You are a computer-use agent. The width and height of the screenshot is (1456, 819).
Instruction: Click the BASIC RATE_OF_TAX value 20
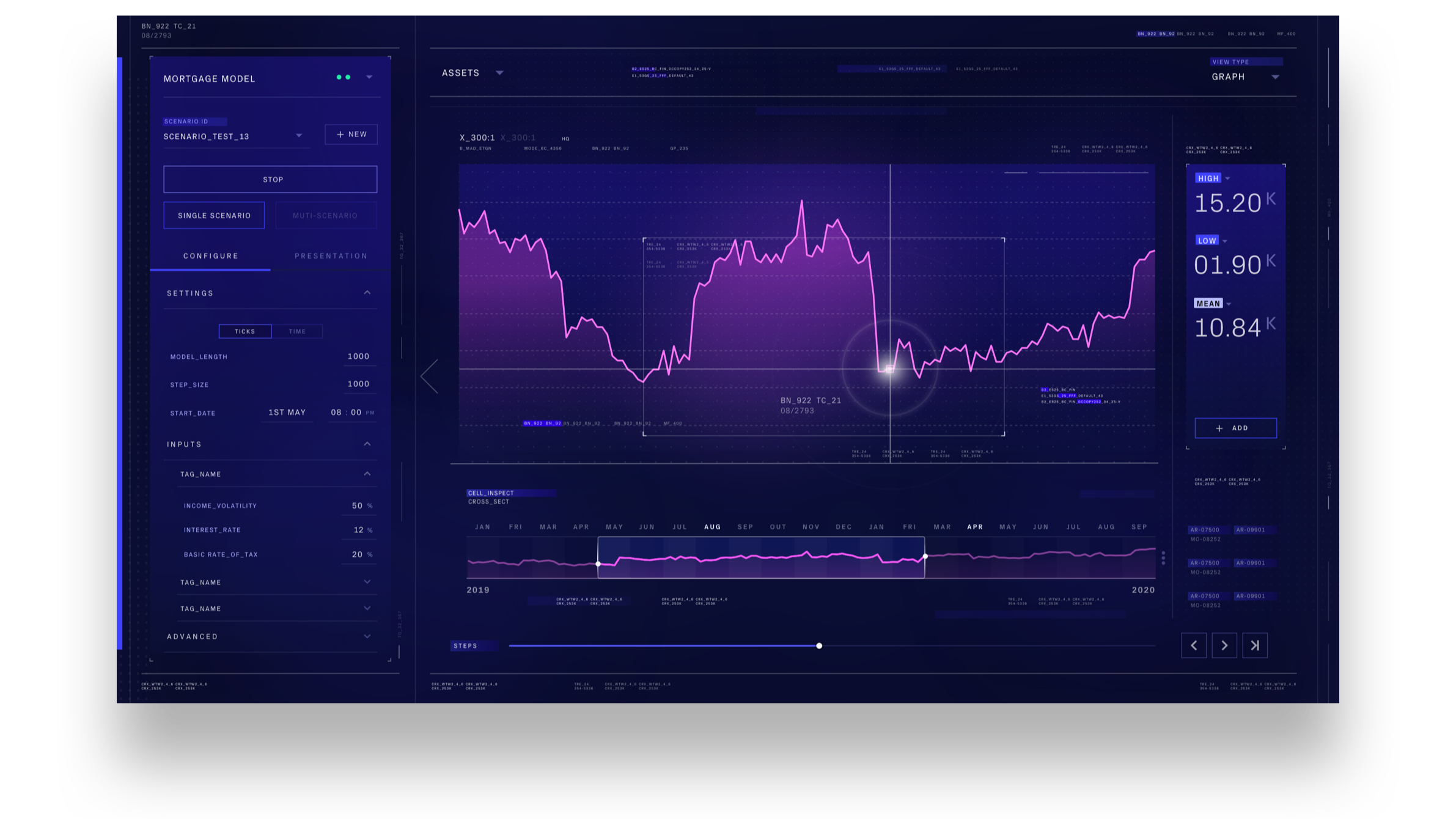(x=357, y=554)
